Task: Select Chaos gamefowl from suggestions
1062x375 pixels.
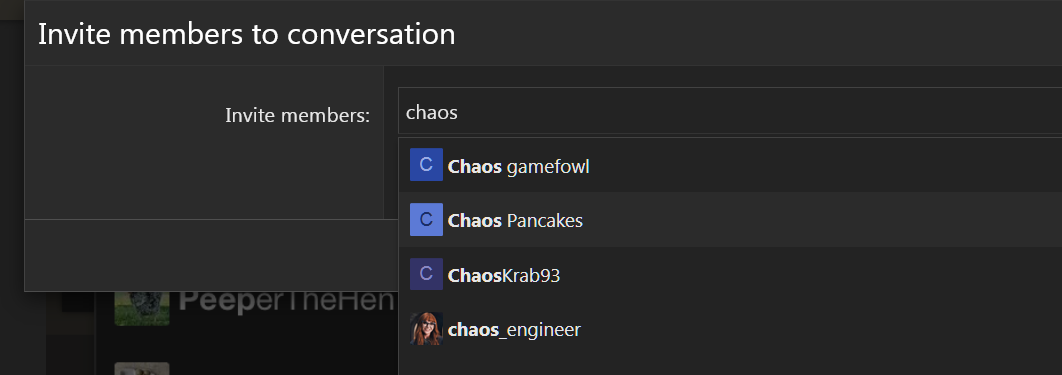Action: point(730,165)
